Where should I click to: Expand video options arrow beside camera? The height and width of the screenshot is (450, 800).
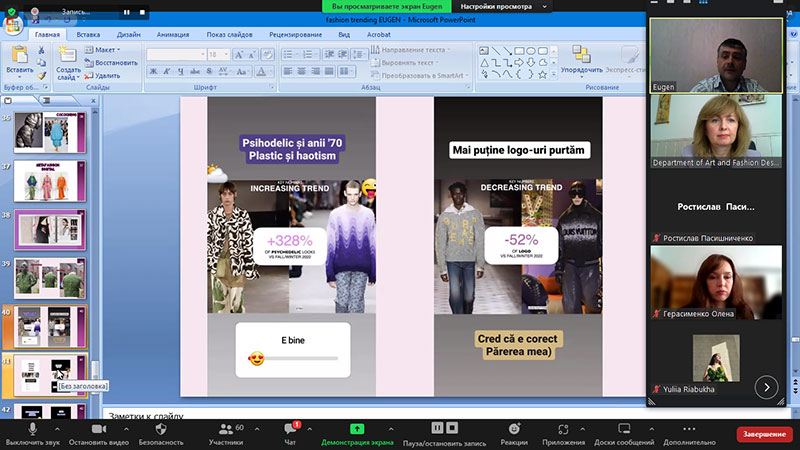point(126,429)
